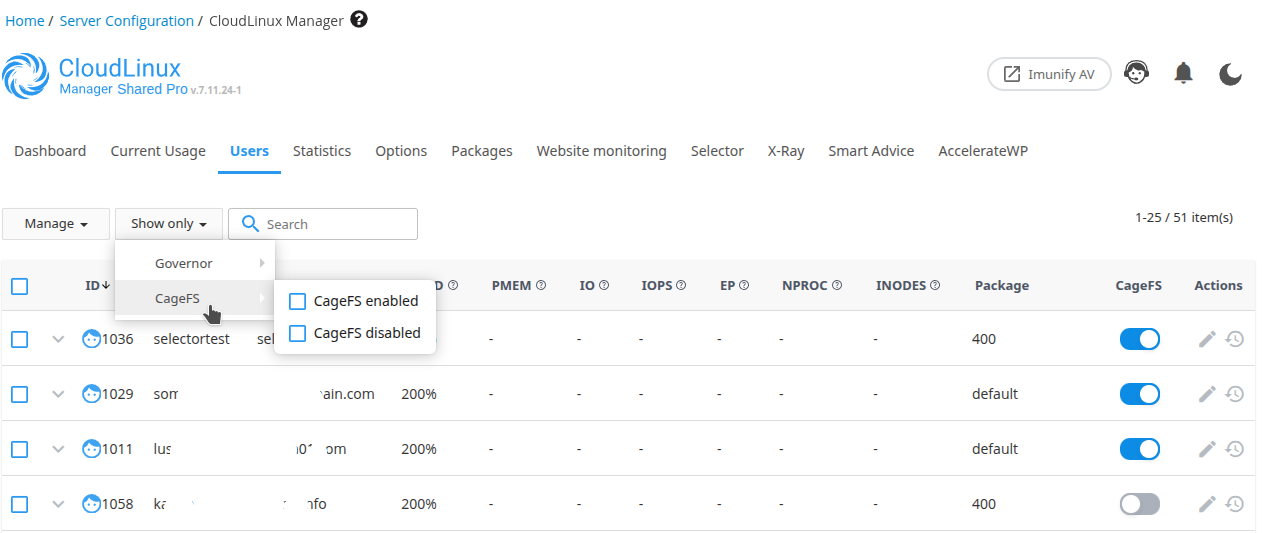
Task: Switch to the AccelerateWP tab
Action: point(983,151)
